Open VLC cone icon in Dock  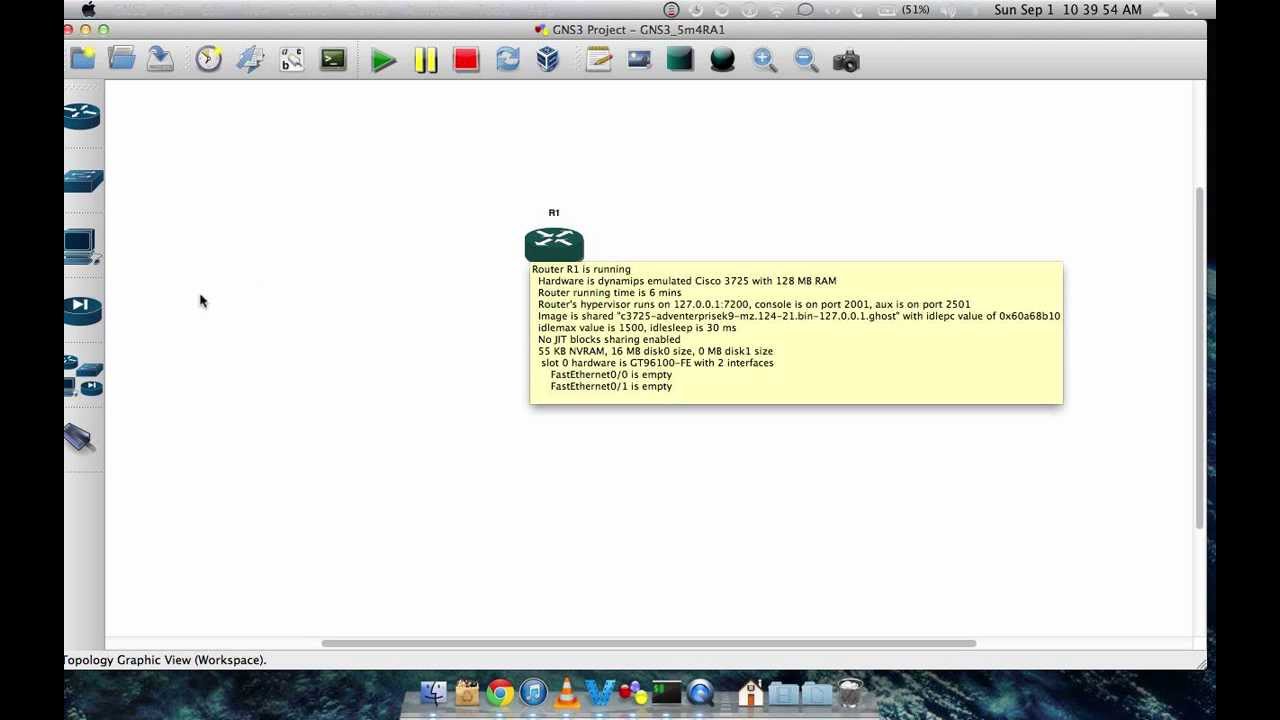coord(566,692)
